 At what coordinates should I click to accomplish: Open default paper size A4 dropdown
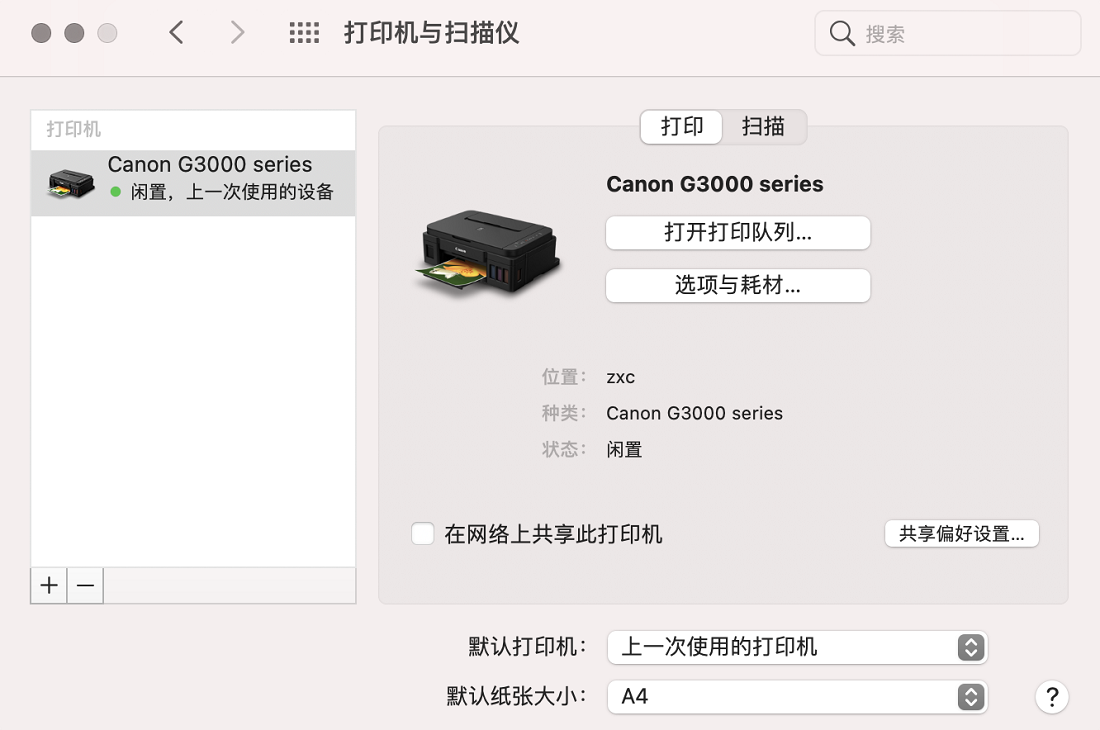(x=798, y=696)
